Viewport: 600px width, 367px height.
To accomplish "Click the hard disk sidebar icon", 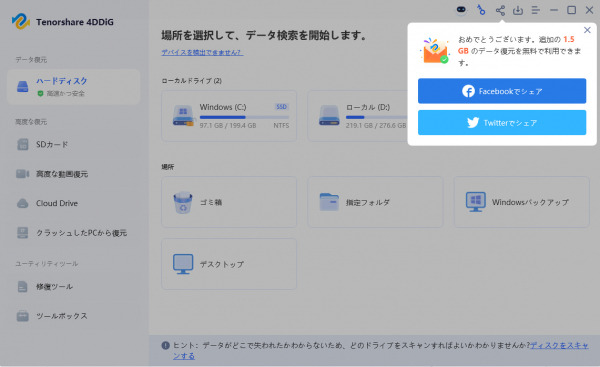I will point(23,86).
